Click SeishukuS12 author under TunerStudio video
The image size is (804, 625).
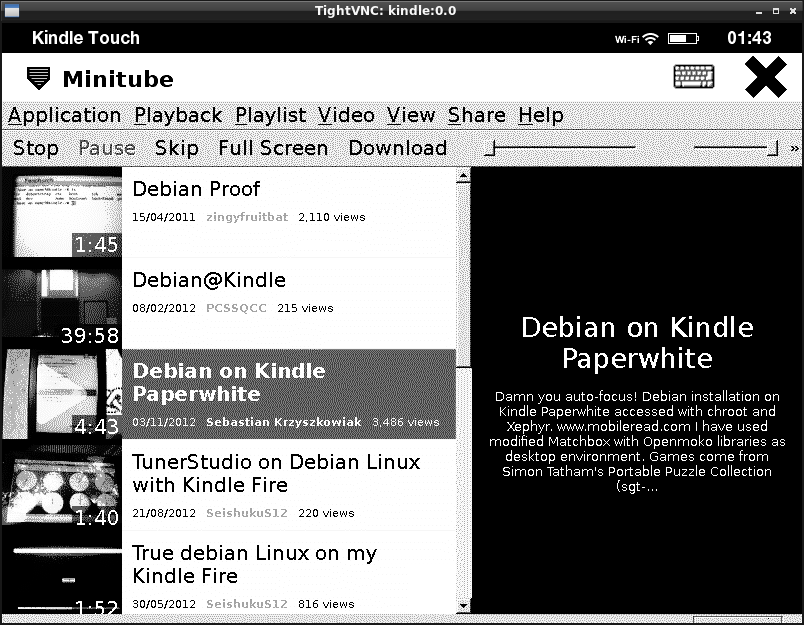pyautogui.click(x=247, y=513)
